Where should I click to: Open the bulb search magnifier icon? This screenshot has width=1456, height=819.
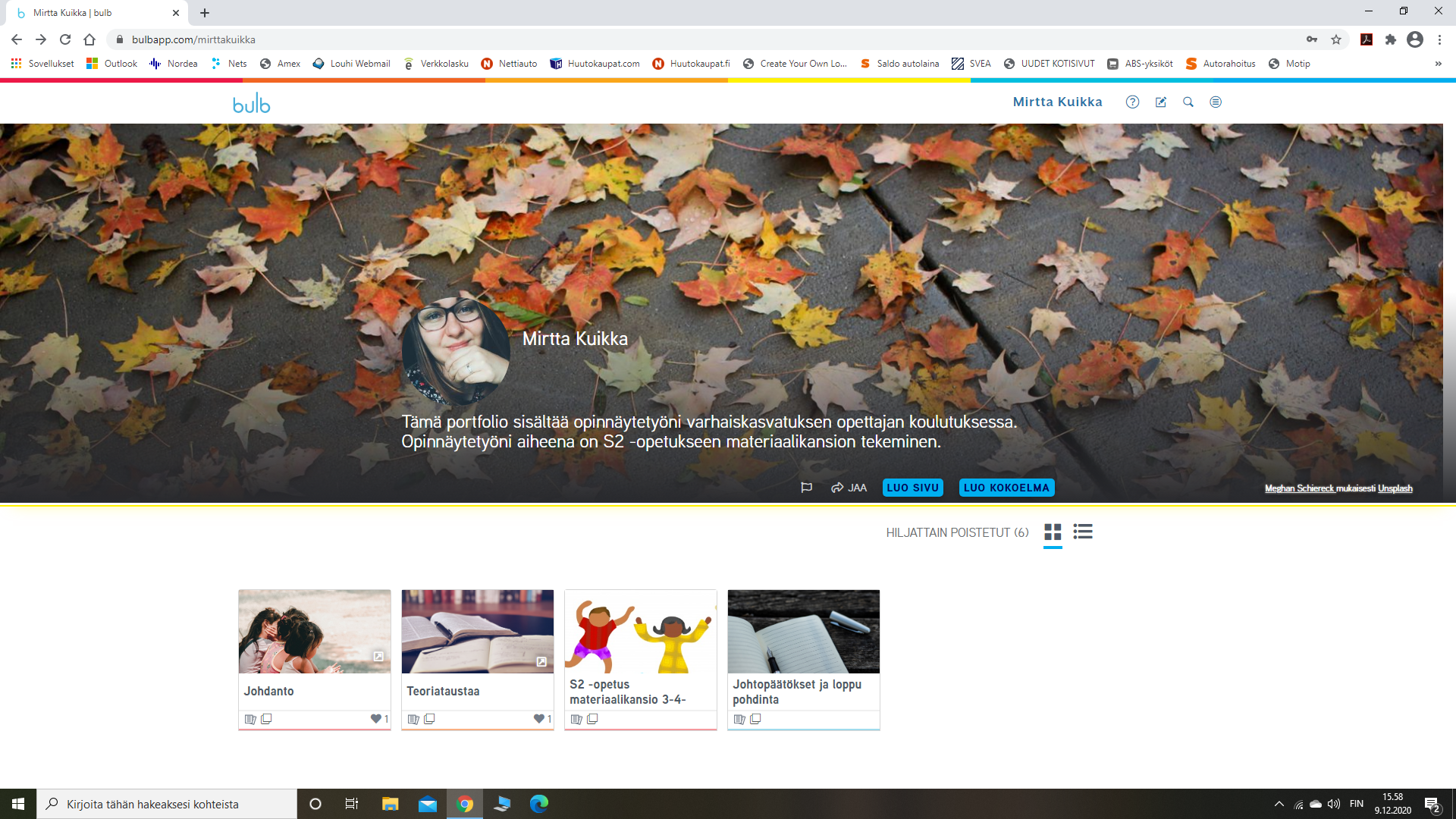1188,102
